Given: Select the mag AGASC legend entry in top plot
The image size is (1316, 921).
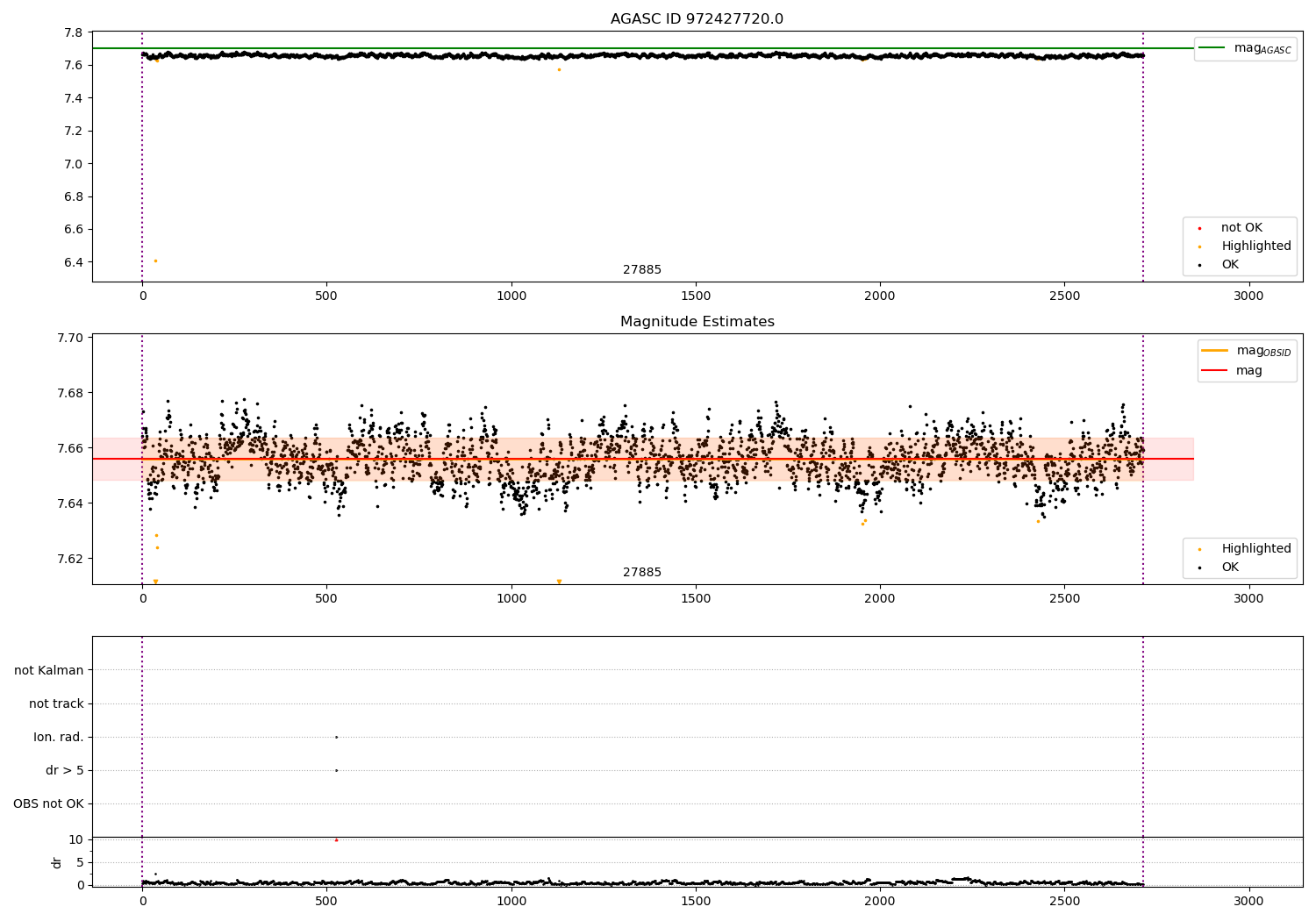Looking at the screenshot, I should click(x=1245, y=48).
